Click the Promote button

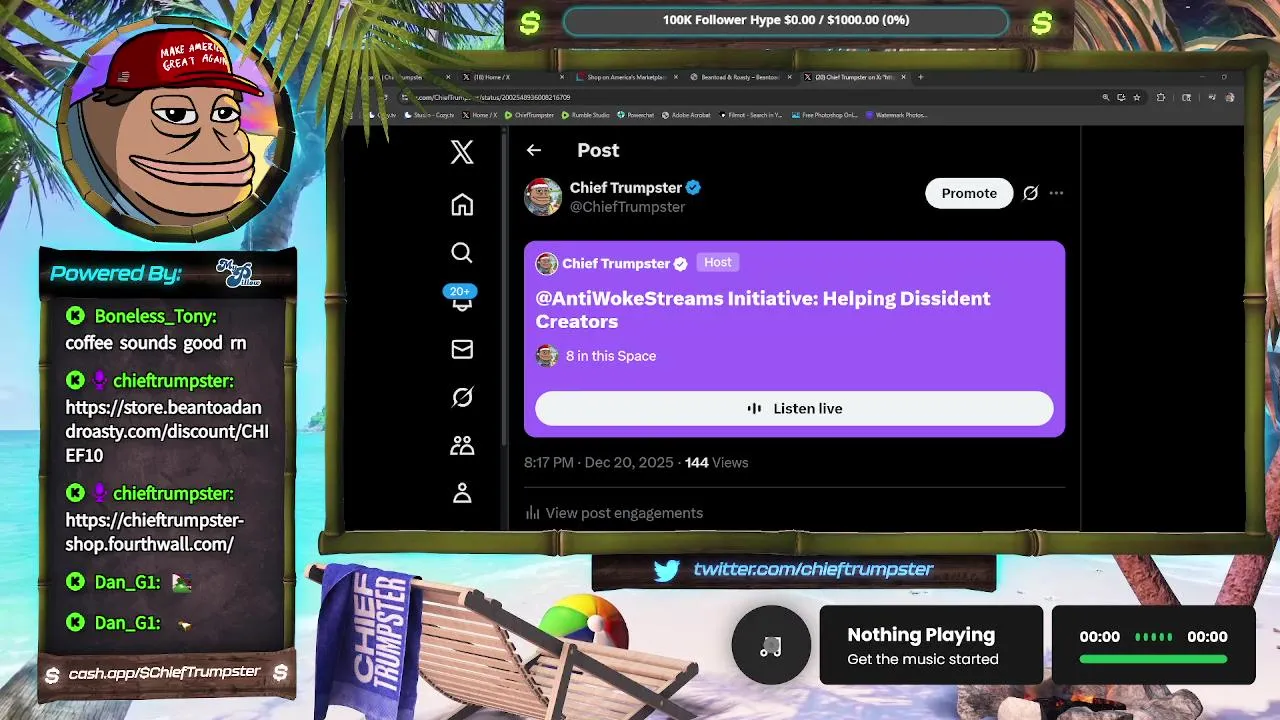pyautogui.click(x=969, y=193)
